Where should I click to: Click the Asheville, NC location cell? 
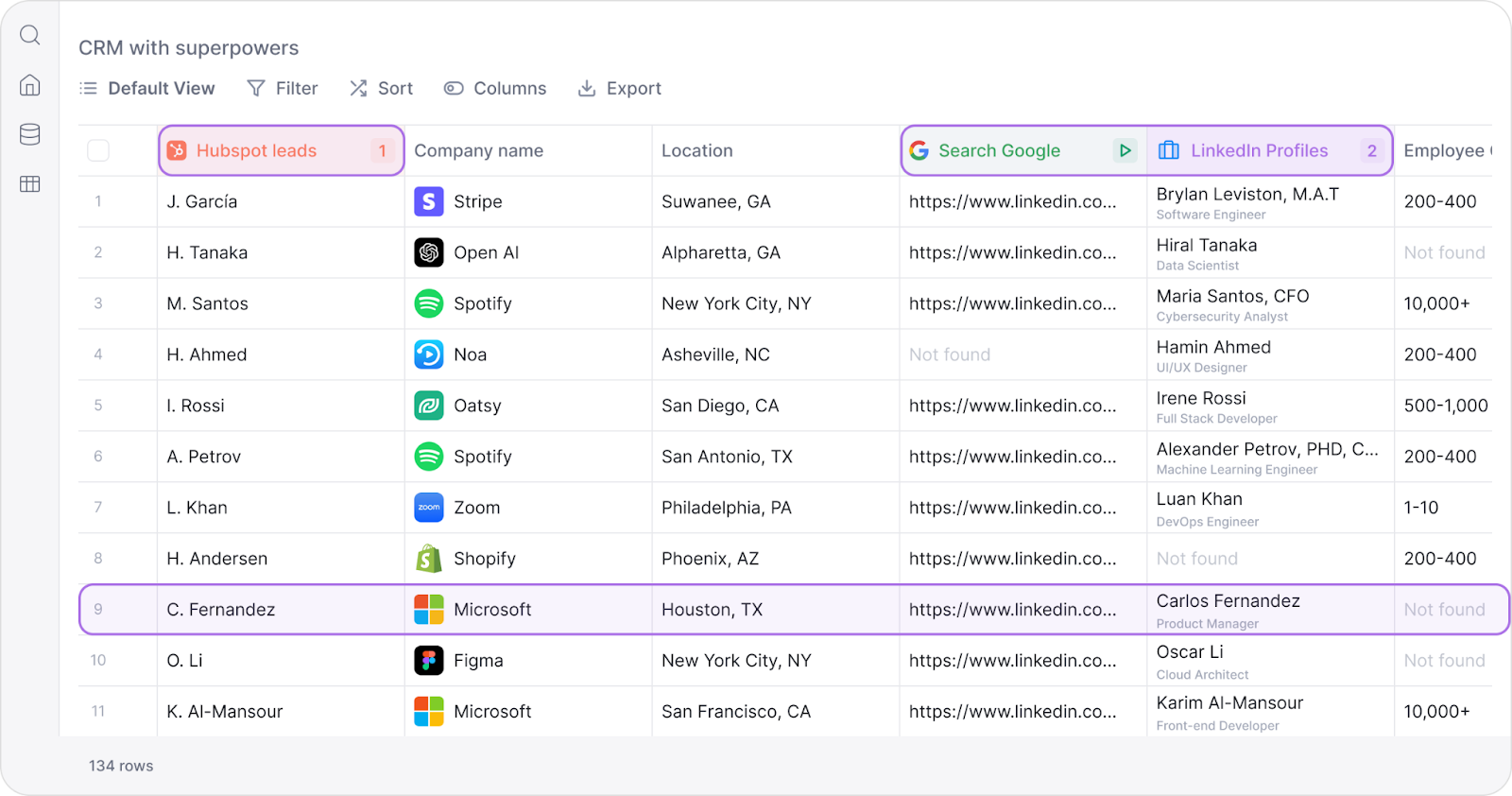click(776, 355)
